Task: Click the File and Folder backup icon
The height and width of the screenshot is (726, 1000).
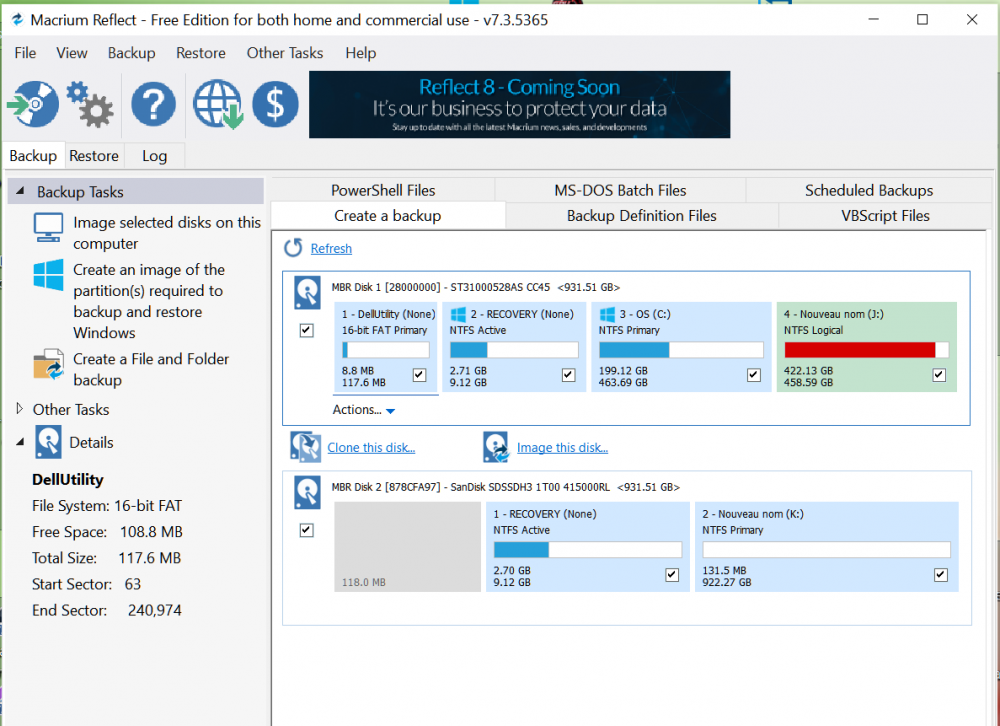Action: pyautogui.click(x=48, y=366)
